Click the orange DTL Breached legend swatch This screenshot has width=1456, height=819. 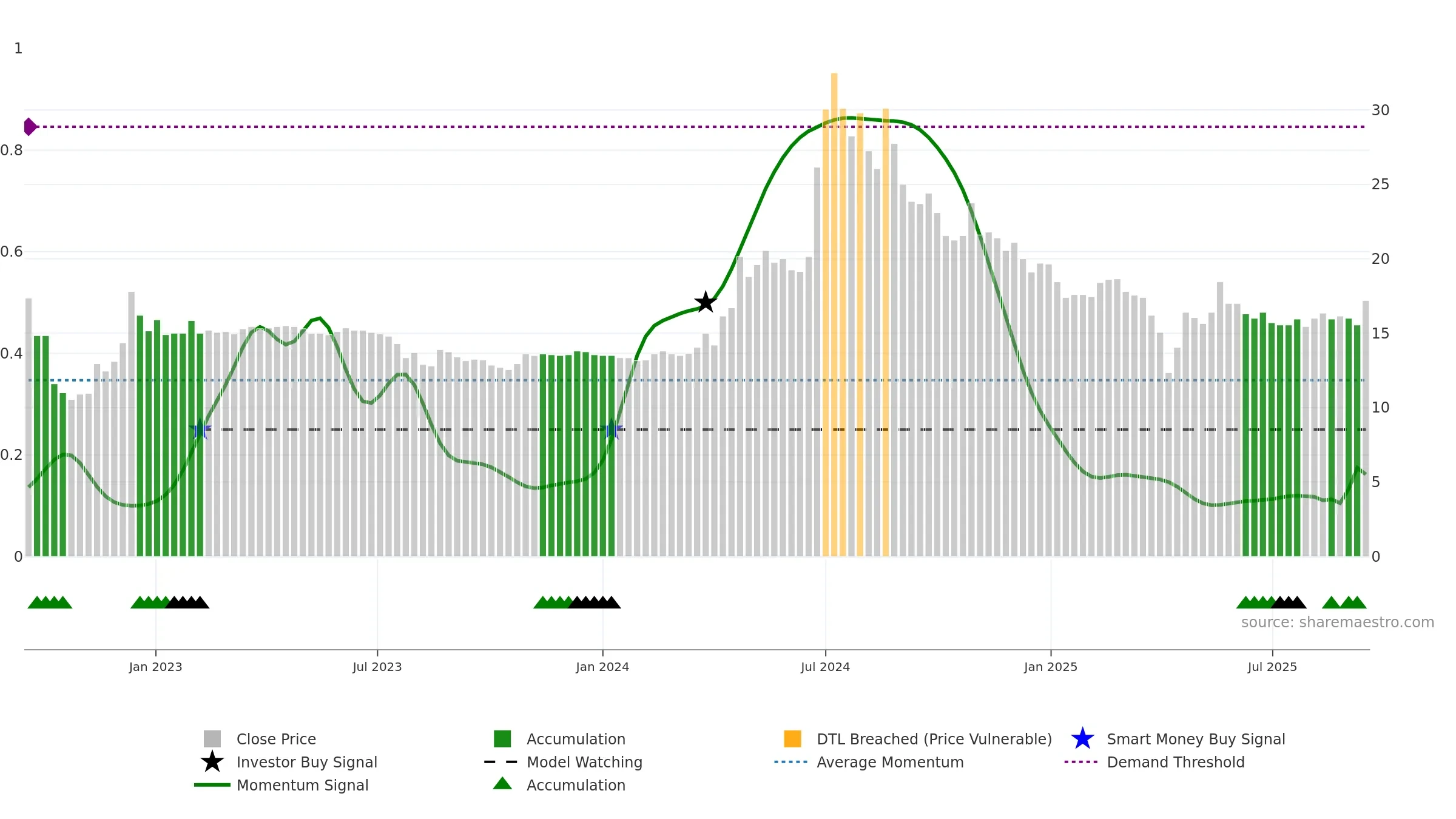point(792,739)
